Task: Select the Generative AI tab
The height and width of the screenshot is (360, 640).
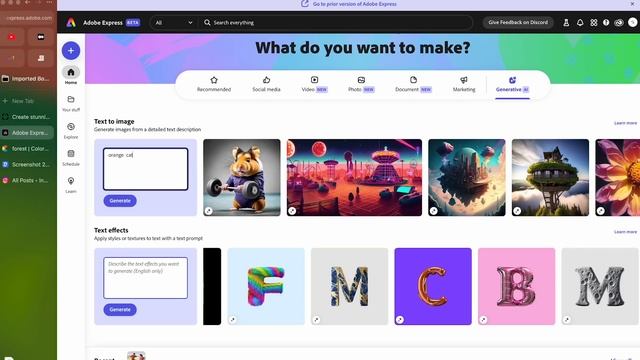Action: coord(513,84)
